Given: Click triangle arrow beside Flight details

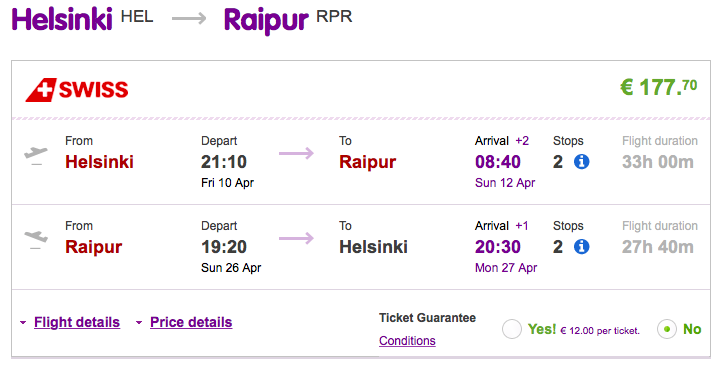Looking at the screenshot, I should click(23, 323).
